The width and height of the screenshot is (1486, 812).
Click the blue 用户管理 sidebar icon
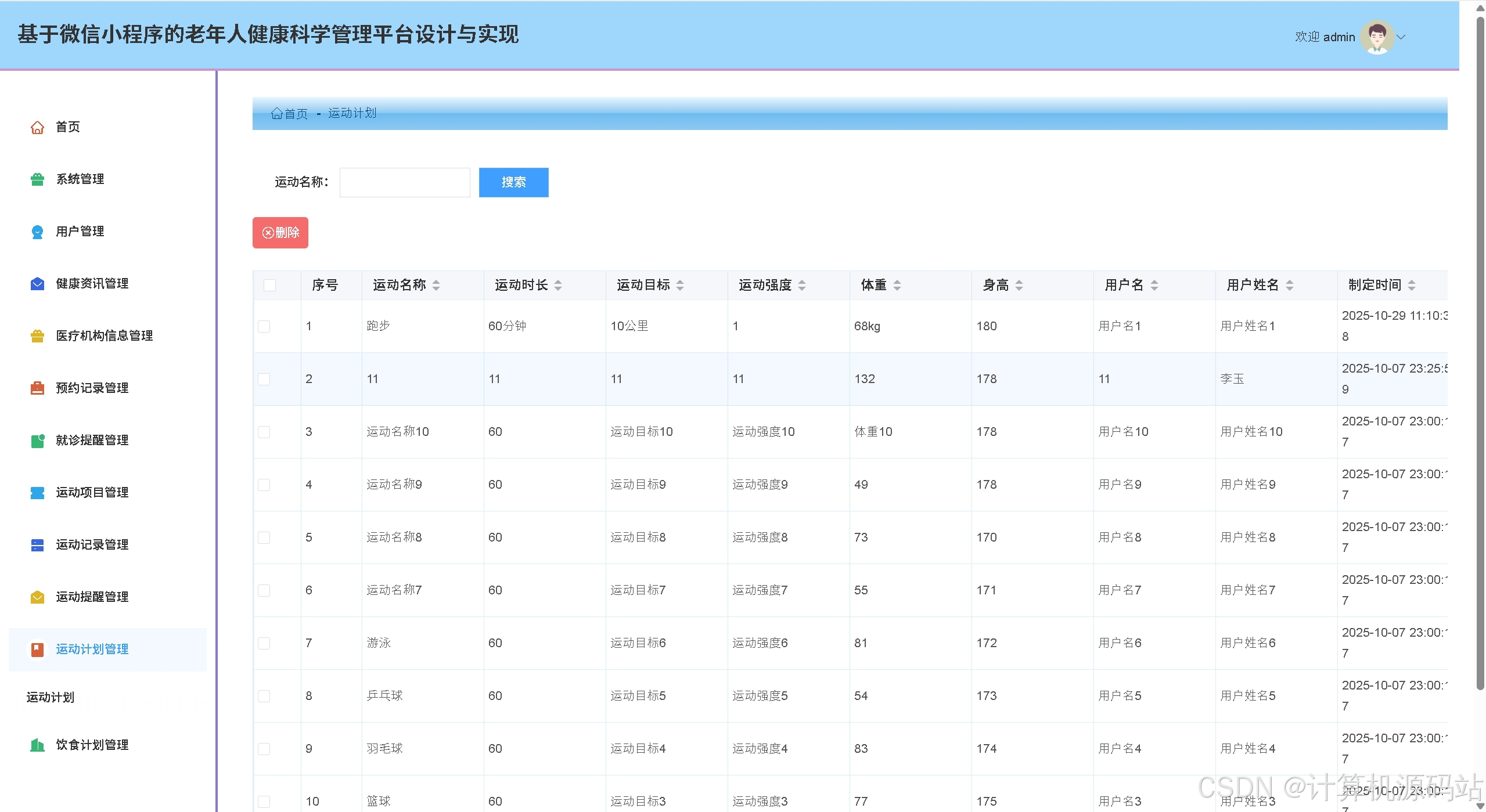click(x=37, y=232)
